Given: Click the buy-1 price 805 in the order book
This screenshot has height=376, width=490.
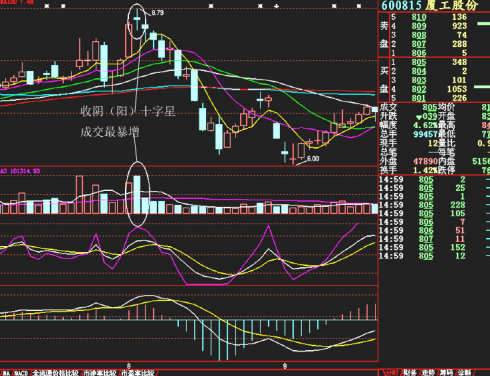Looking at the screenshot, I should point(419,62).
